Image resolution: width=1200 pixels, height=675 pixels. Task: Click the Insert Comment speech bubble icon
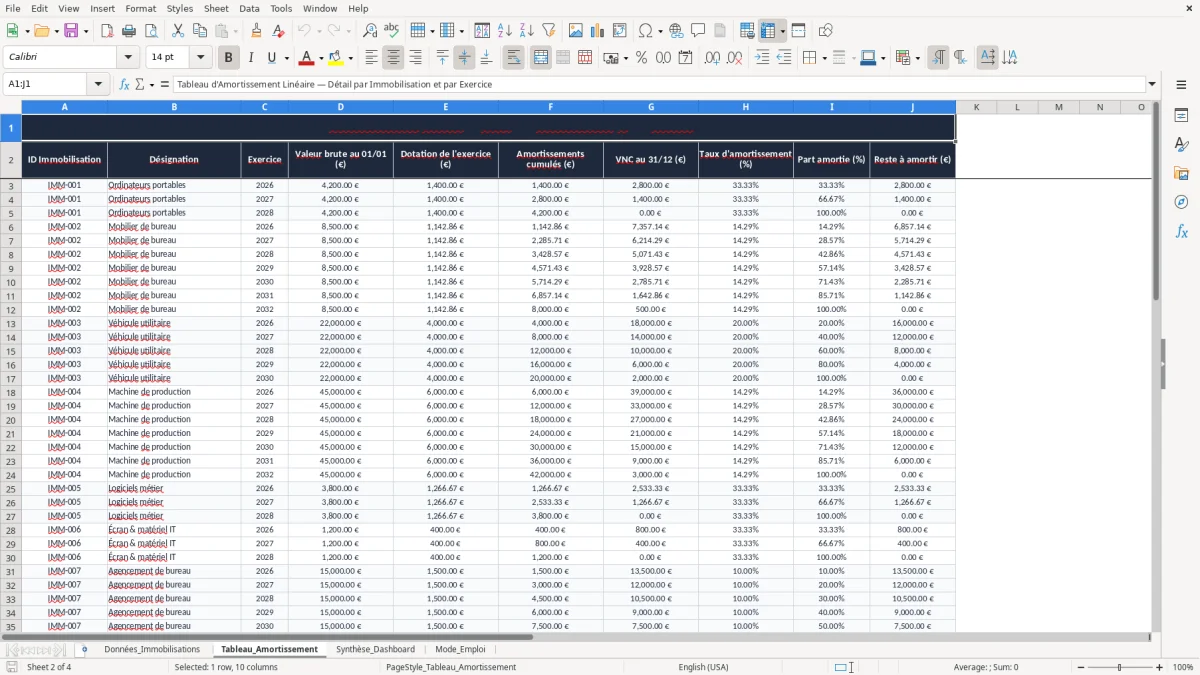(698, 31)
